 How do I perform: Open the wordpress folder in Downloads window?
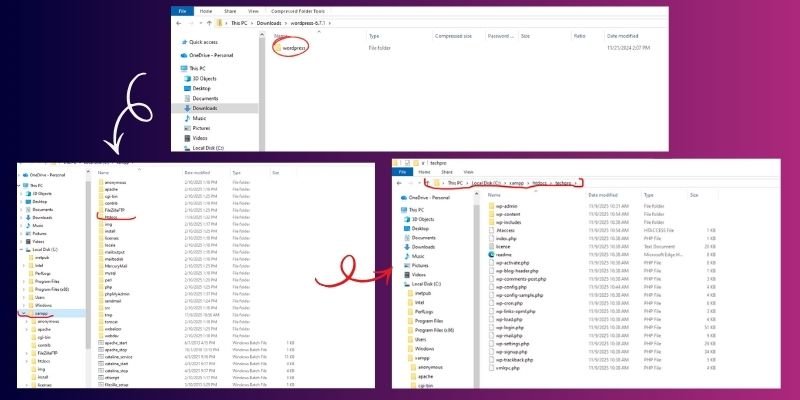point(289,47)
